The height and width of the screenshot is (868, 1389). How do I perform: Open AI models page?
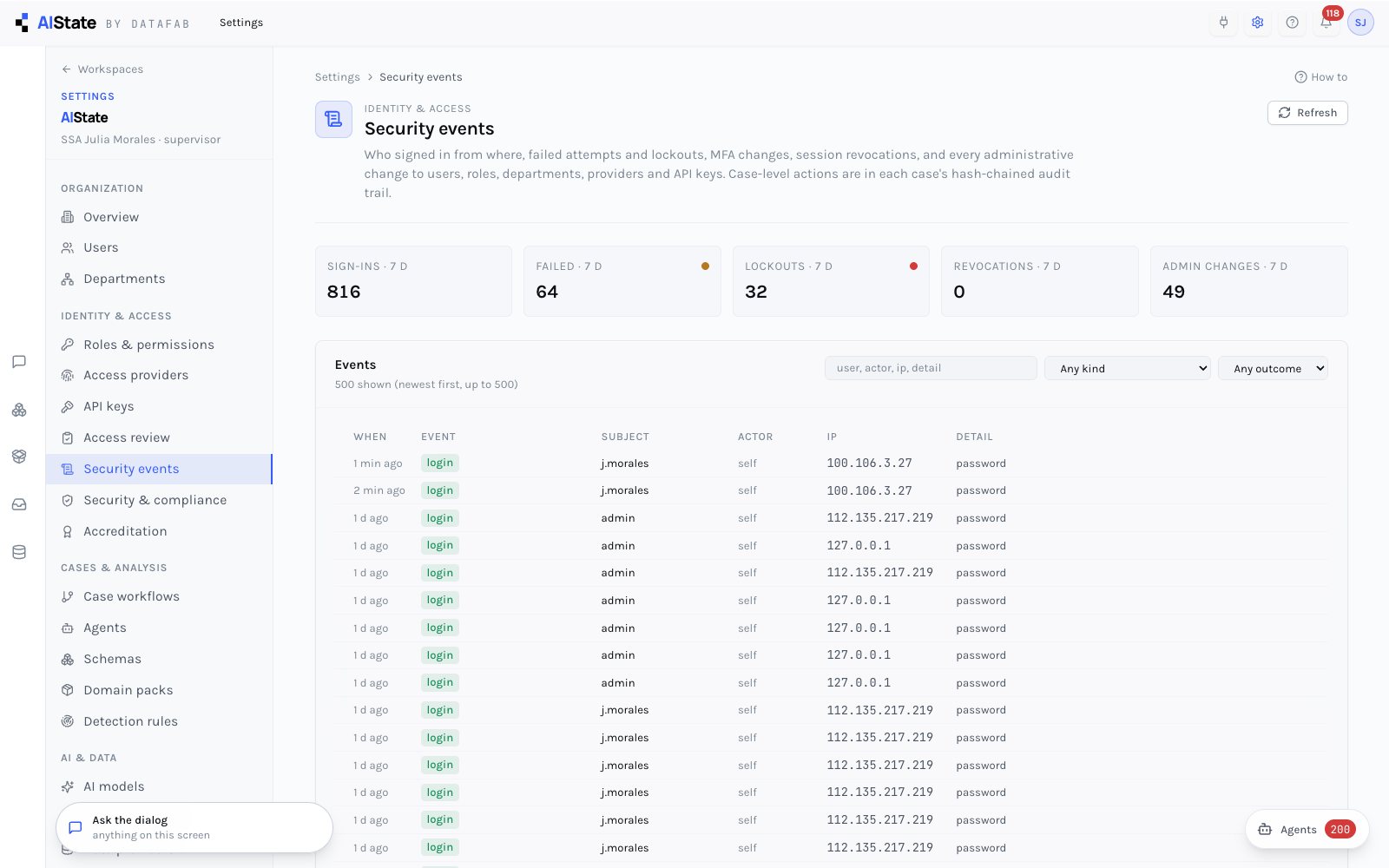pos(159,786)
